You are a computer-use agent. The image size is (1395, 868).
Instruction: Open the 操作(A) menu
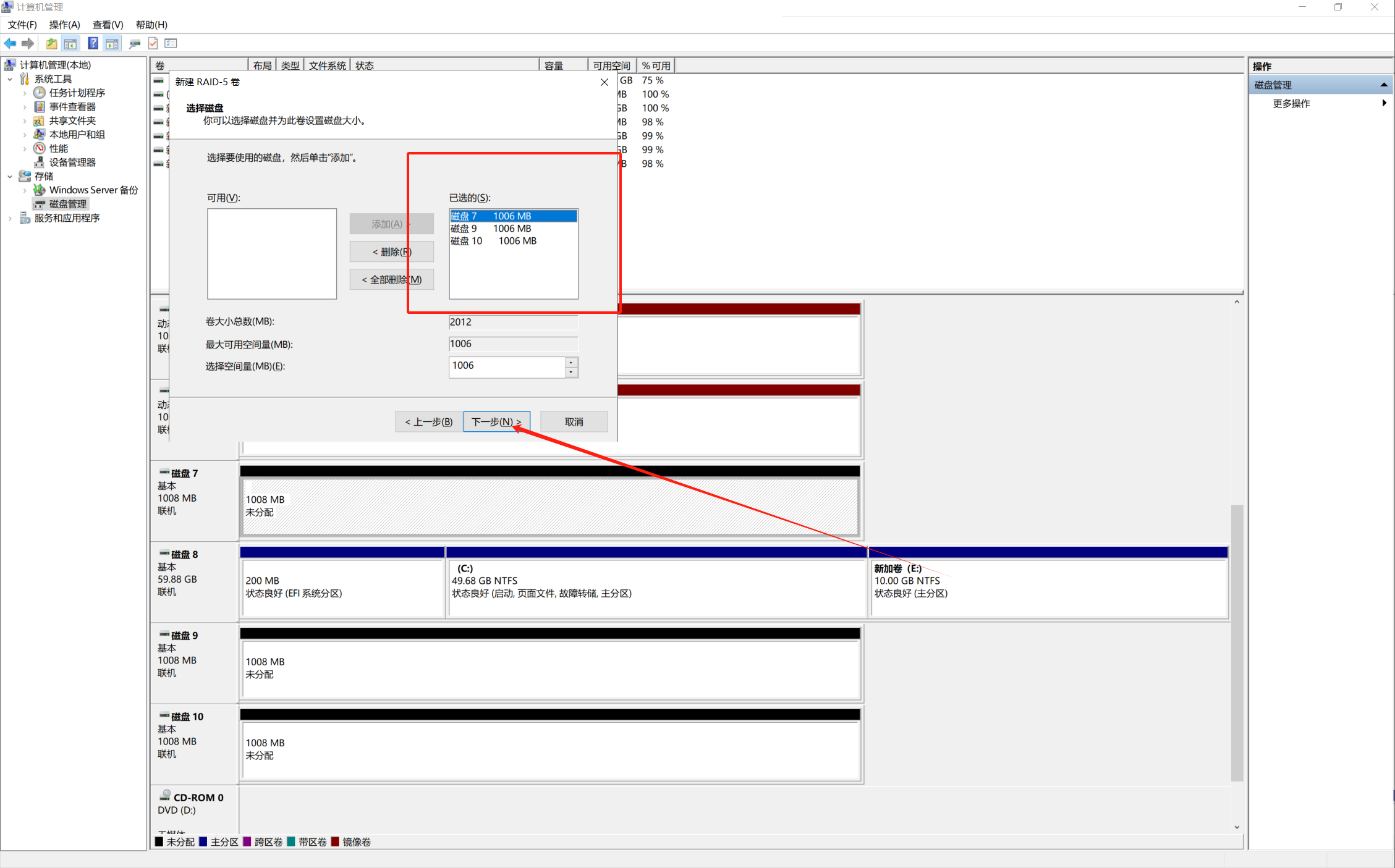[x=64, y=25]
